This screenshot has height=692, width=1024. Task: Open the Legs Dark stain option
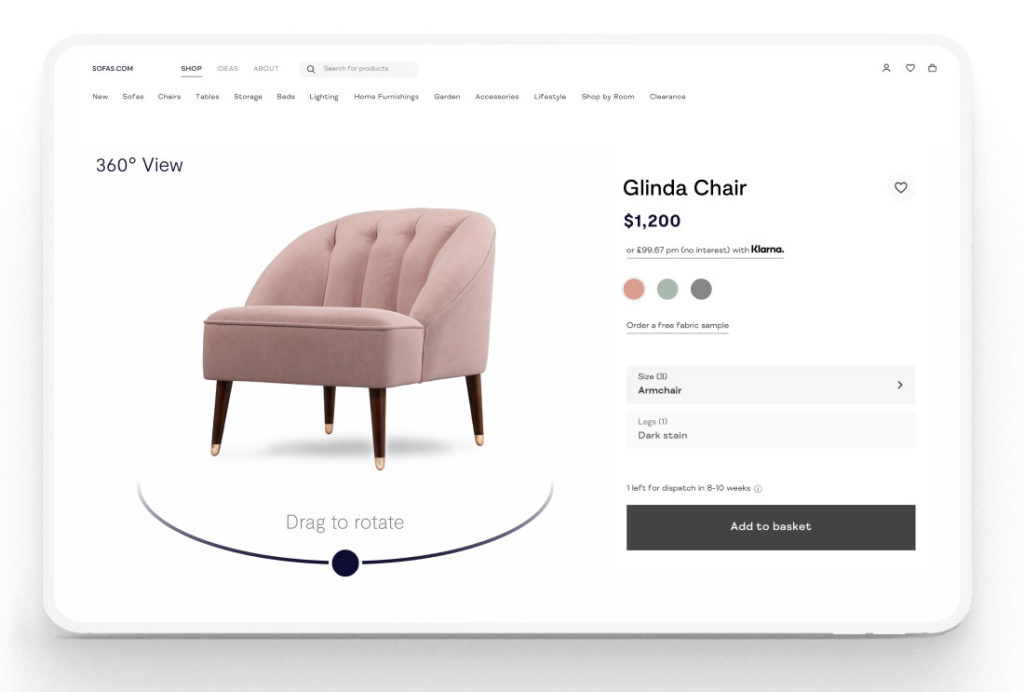(x=771, y=429)
